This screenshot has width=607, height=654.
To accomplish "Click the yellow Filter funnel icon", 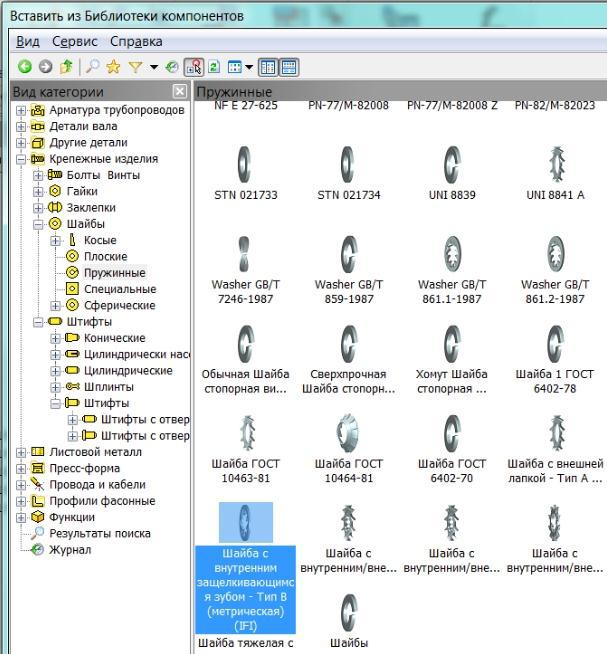I will pos(135,67).
